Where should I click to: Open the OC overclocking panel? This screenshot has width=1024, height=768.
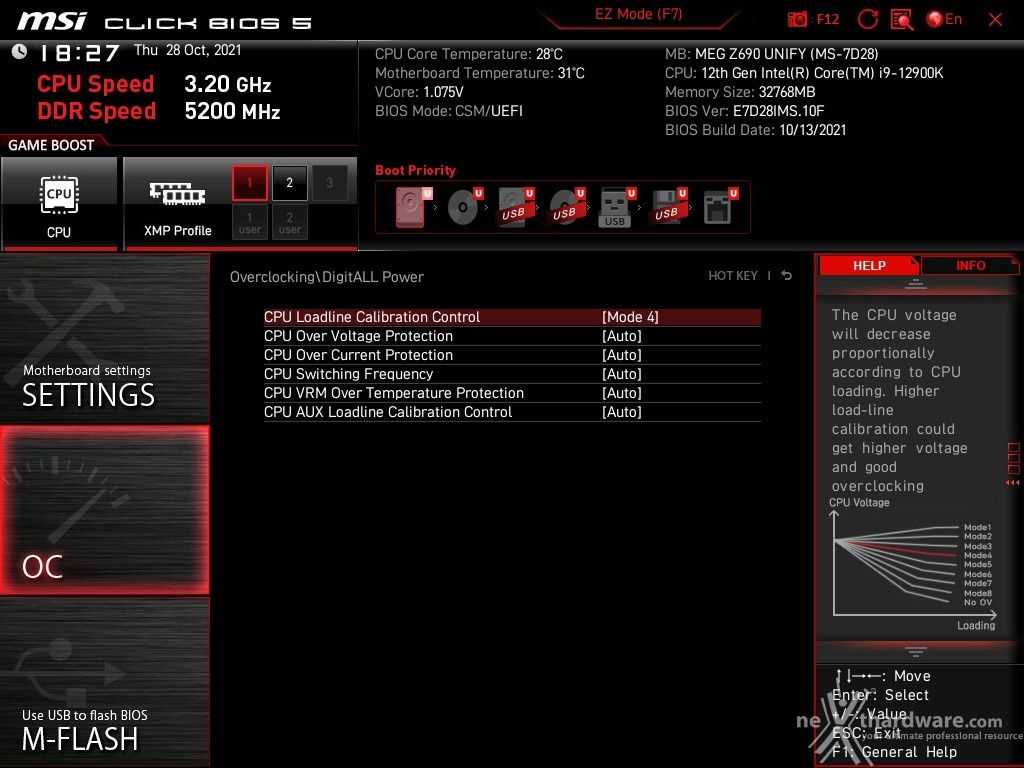(x=104, y=510)
